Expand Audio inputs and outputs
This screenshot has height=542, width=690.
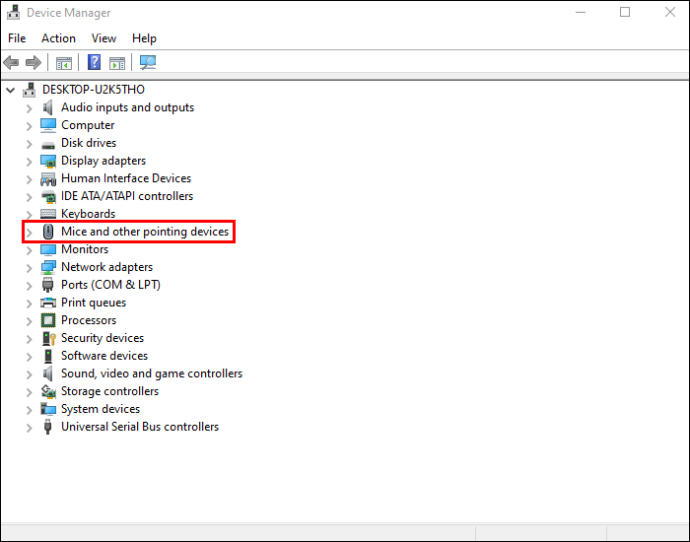coord(29,108)
